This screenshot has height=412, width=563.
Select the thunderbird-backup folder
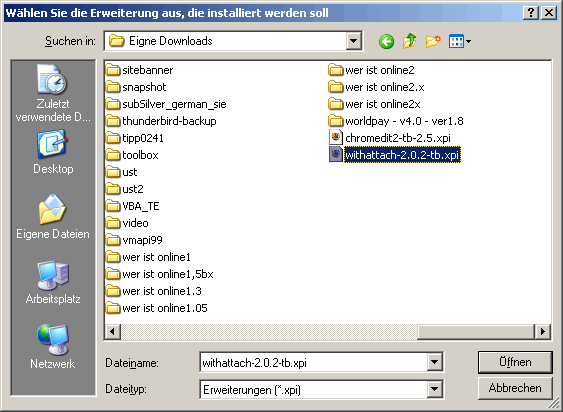click(161, 121)
